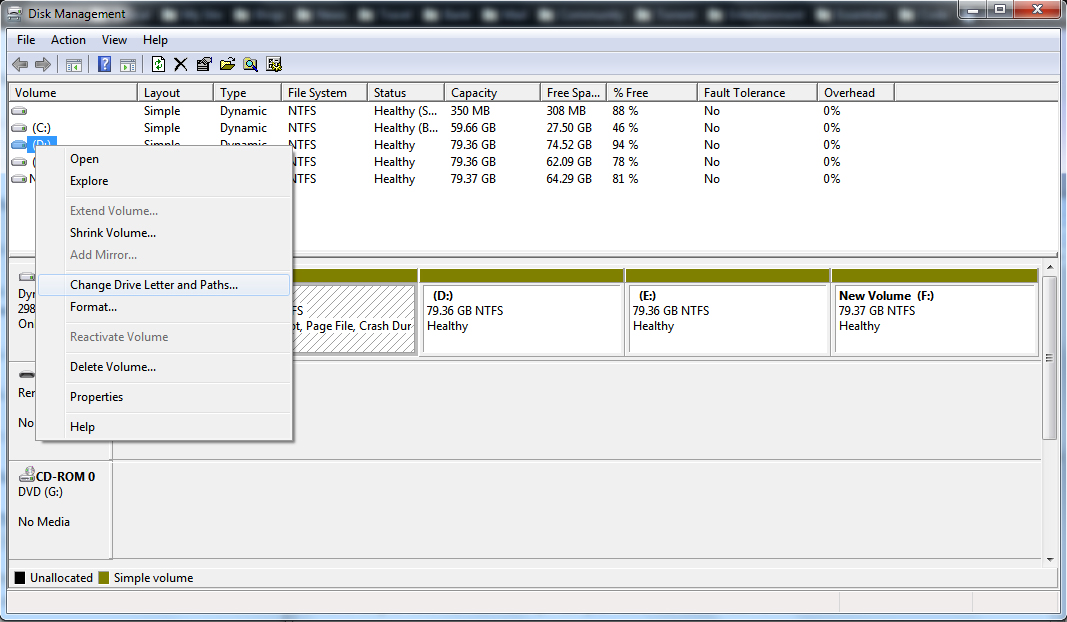Click the open folder toolbar icon
Image resolution: width=1067 pixels, height=622 pixels.
click(x=227, y=64)
